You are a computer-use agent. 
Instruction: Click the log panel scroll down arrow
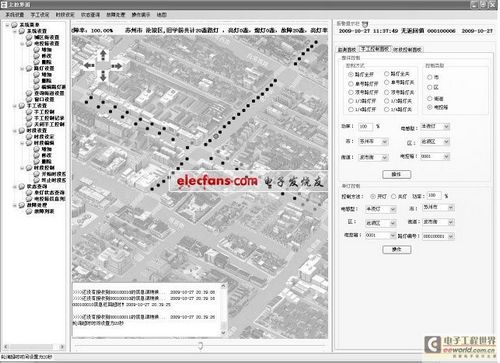[223, 332]
